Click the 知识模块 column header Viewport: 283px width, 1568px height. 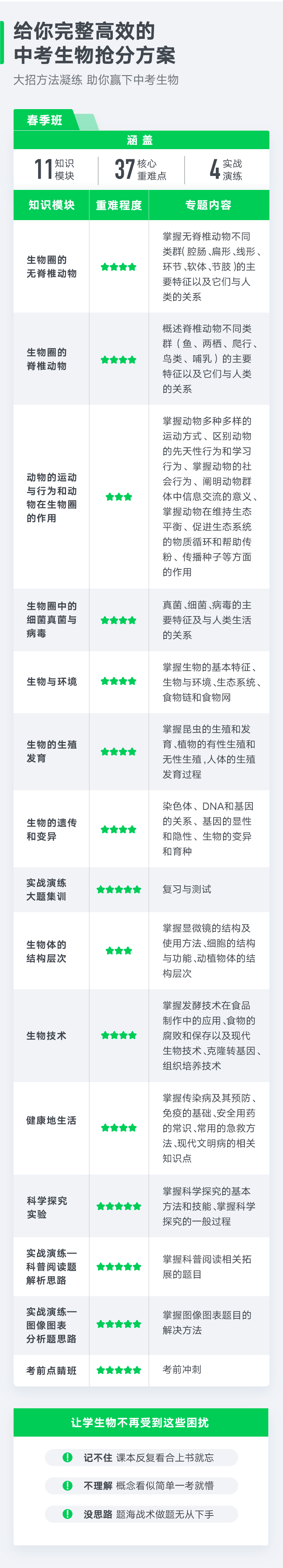51,205
